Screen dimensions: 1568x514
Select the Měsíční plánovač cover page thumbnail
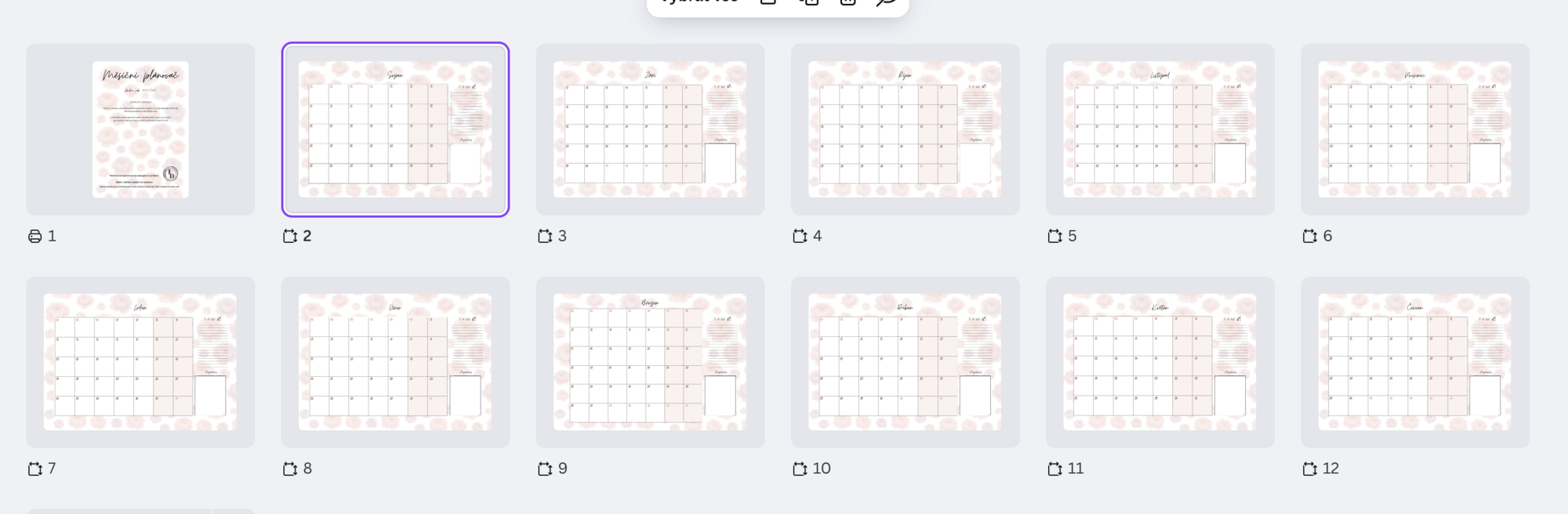click(140, 129)
